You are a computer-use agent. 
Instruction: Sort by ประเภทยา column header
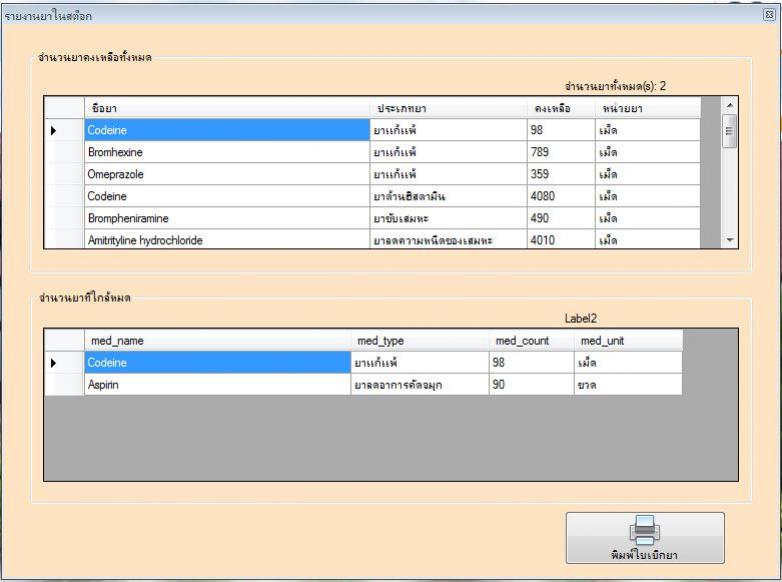click(x=448, y=108)
